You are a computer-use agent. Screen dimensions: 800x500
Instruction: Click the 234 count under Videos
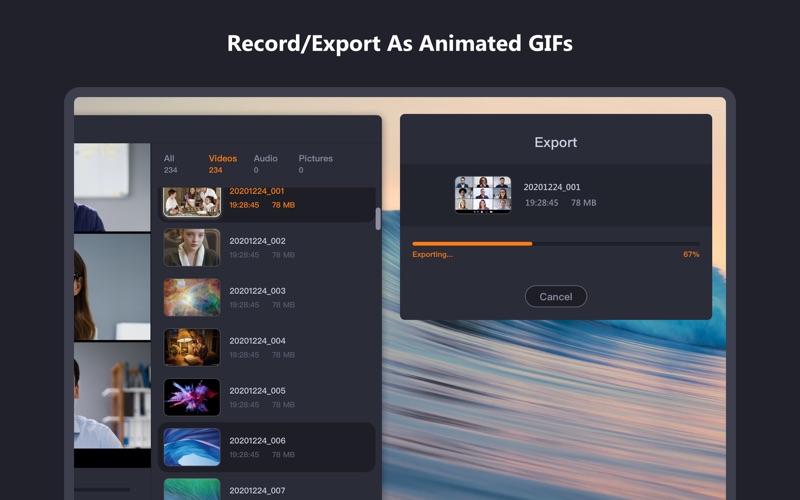(x=215, y=170)
